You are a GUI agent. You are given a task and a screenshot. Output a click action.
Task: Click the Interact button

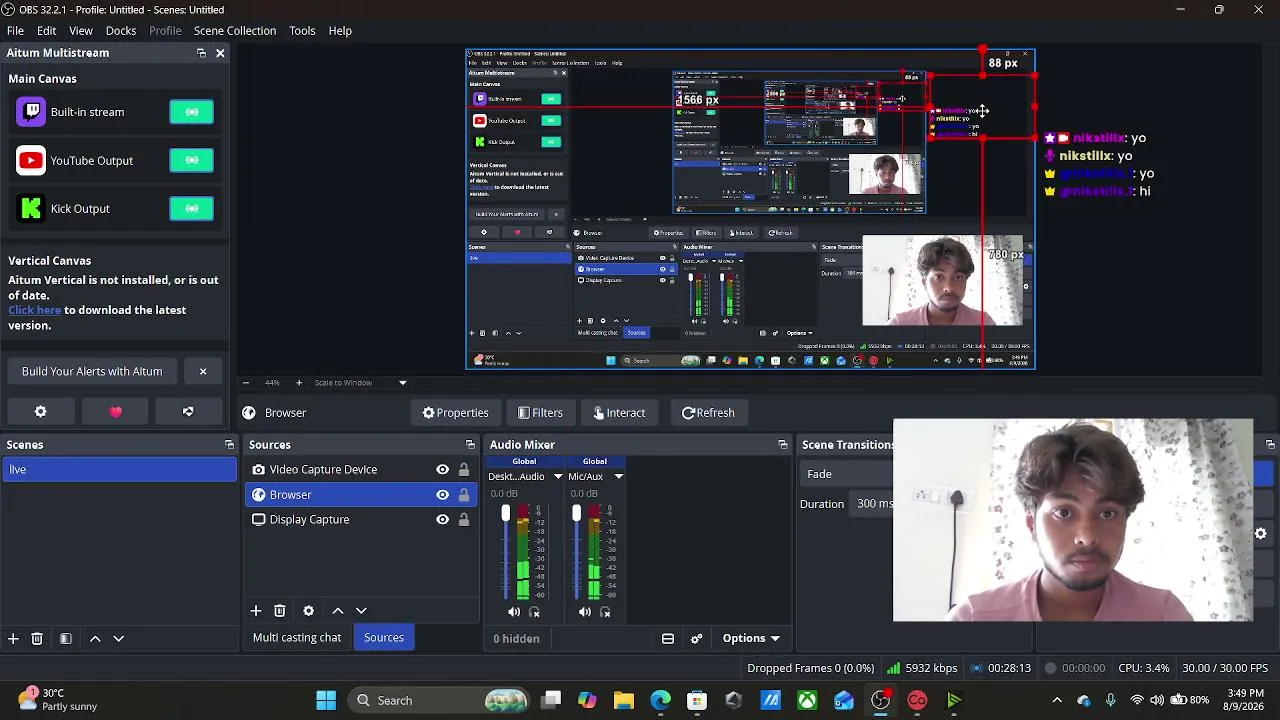pyautogui.click(x=619, y=412)
